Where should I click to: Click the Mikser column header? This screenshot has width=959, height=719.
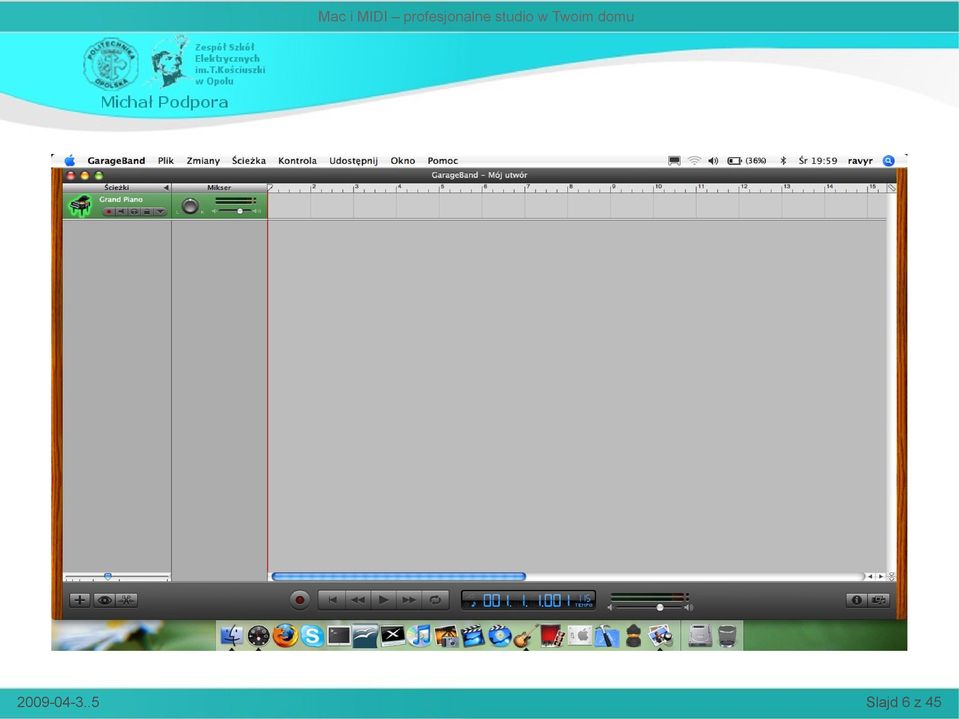(219, 188)
